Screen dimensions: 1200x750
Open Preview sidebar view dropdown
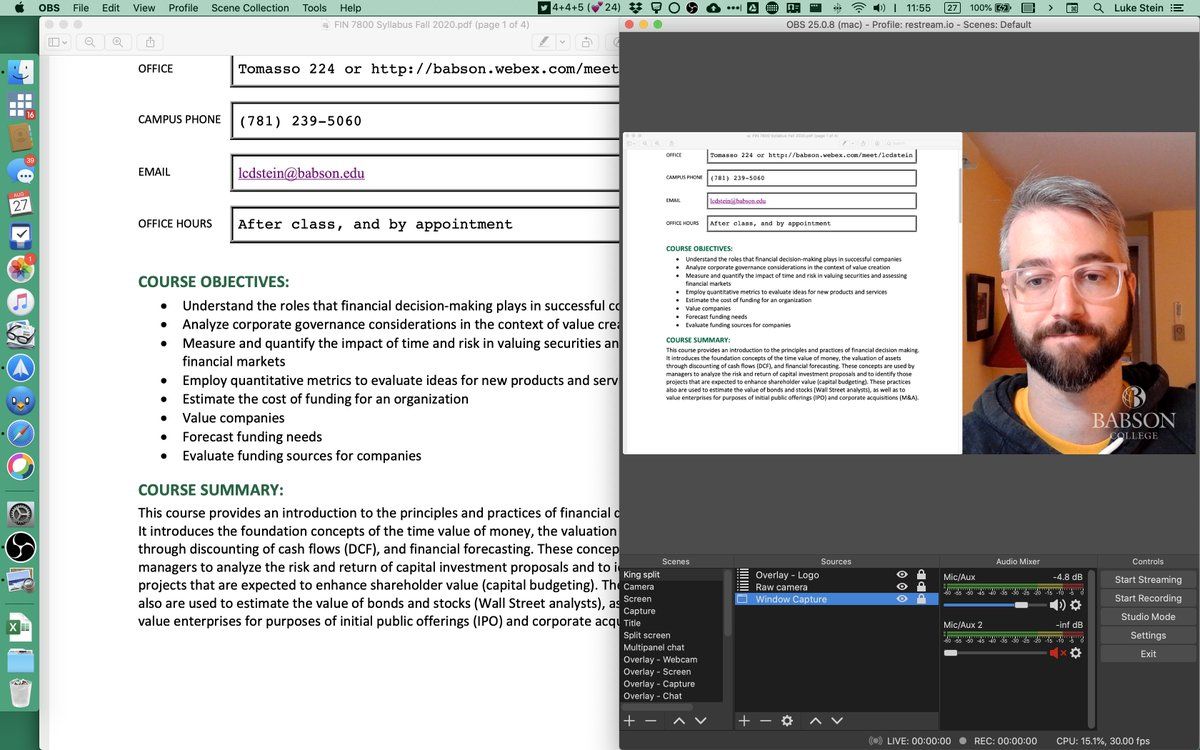(58, 42)
